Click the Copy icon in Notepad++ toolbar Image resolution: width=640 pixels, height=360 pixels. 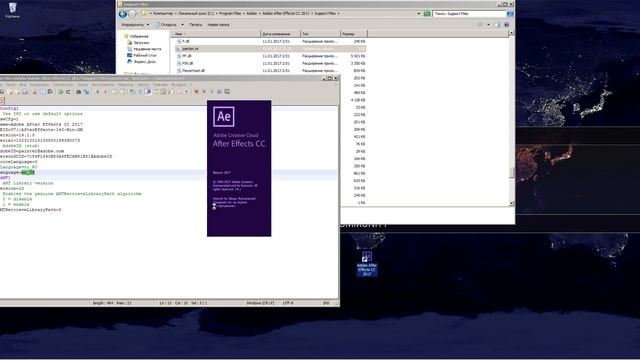tap(42, 92)
